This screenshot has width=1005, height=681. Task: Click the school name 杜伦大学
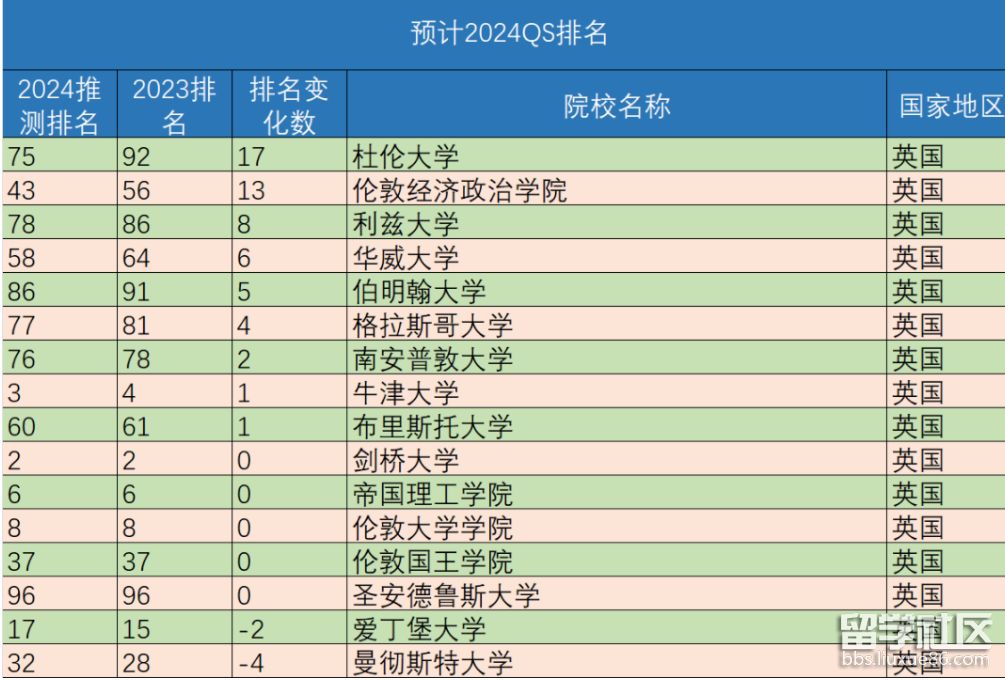(x=406, y=156)
